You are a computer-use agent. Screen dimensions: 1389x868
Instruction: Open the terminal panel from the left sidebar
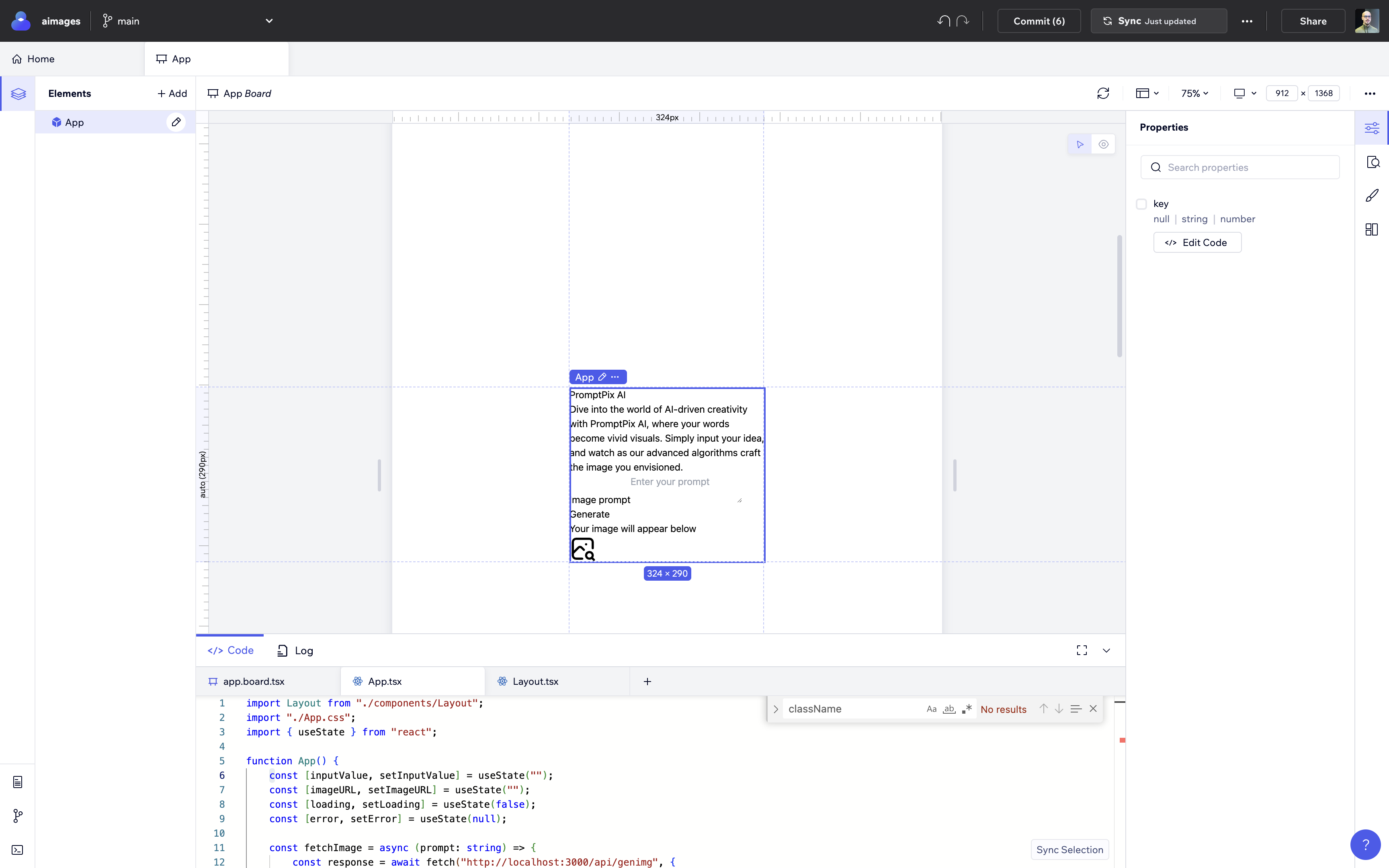tap(18, 850)
